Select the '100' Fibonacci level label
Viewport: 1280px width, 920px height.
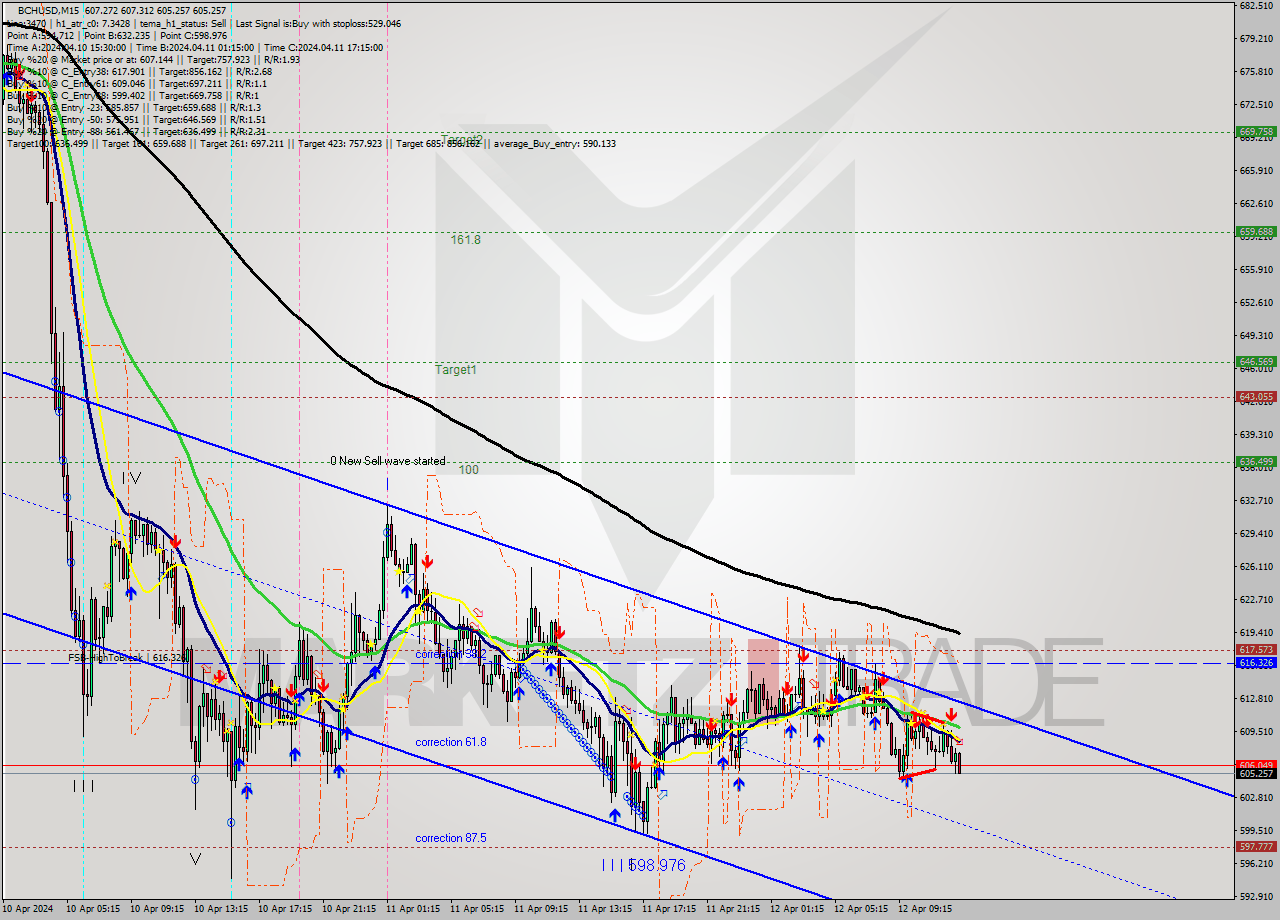469,469
